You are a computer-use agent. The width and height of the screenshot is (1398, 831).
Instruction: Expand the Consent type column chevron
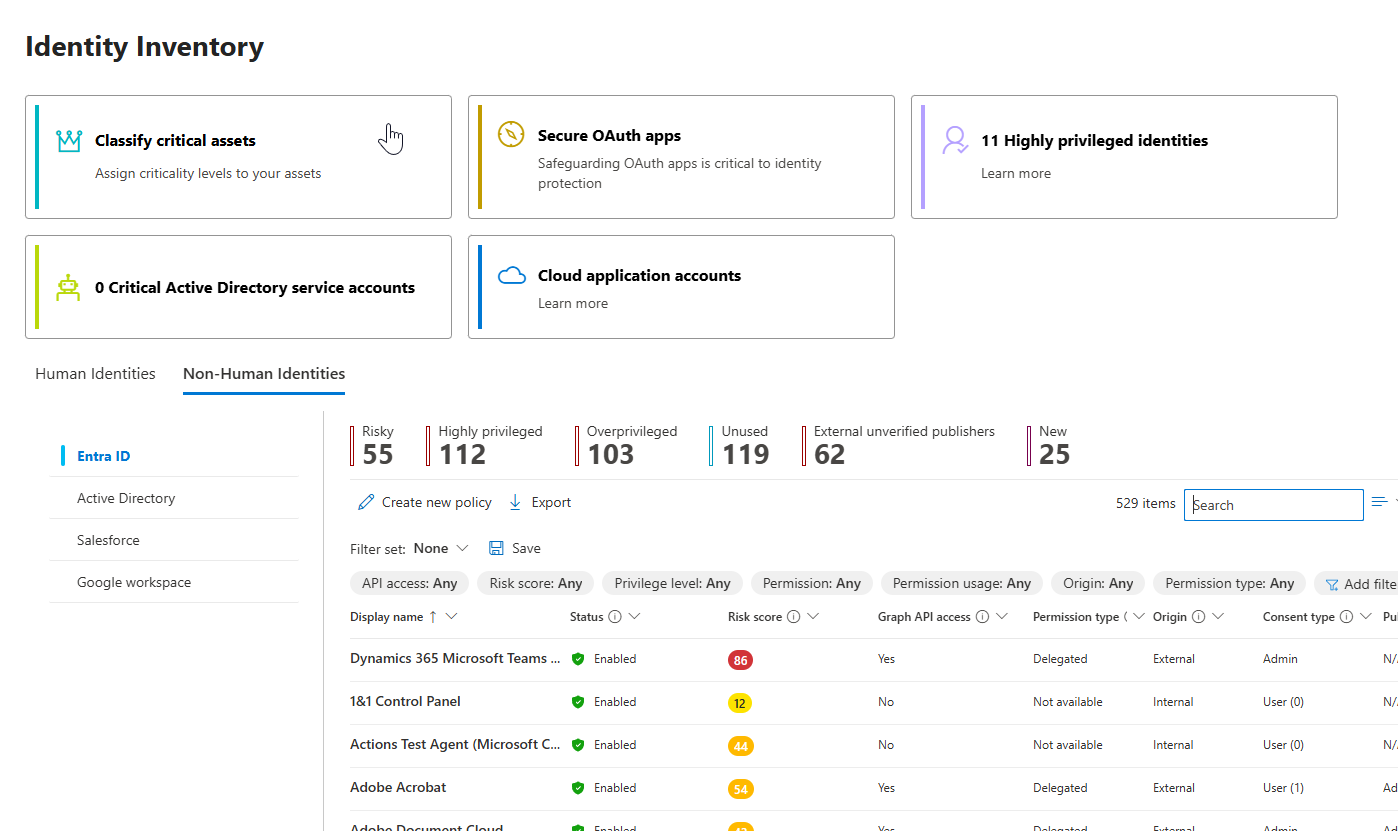[1365, 617]
